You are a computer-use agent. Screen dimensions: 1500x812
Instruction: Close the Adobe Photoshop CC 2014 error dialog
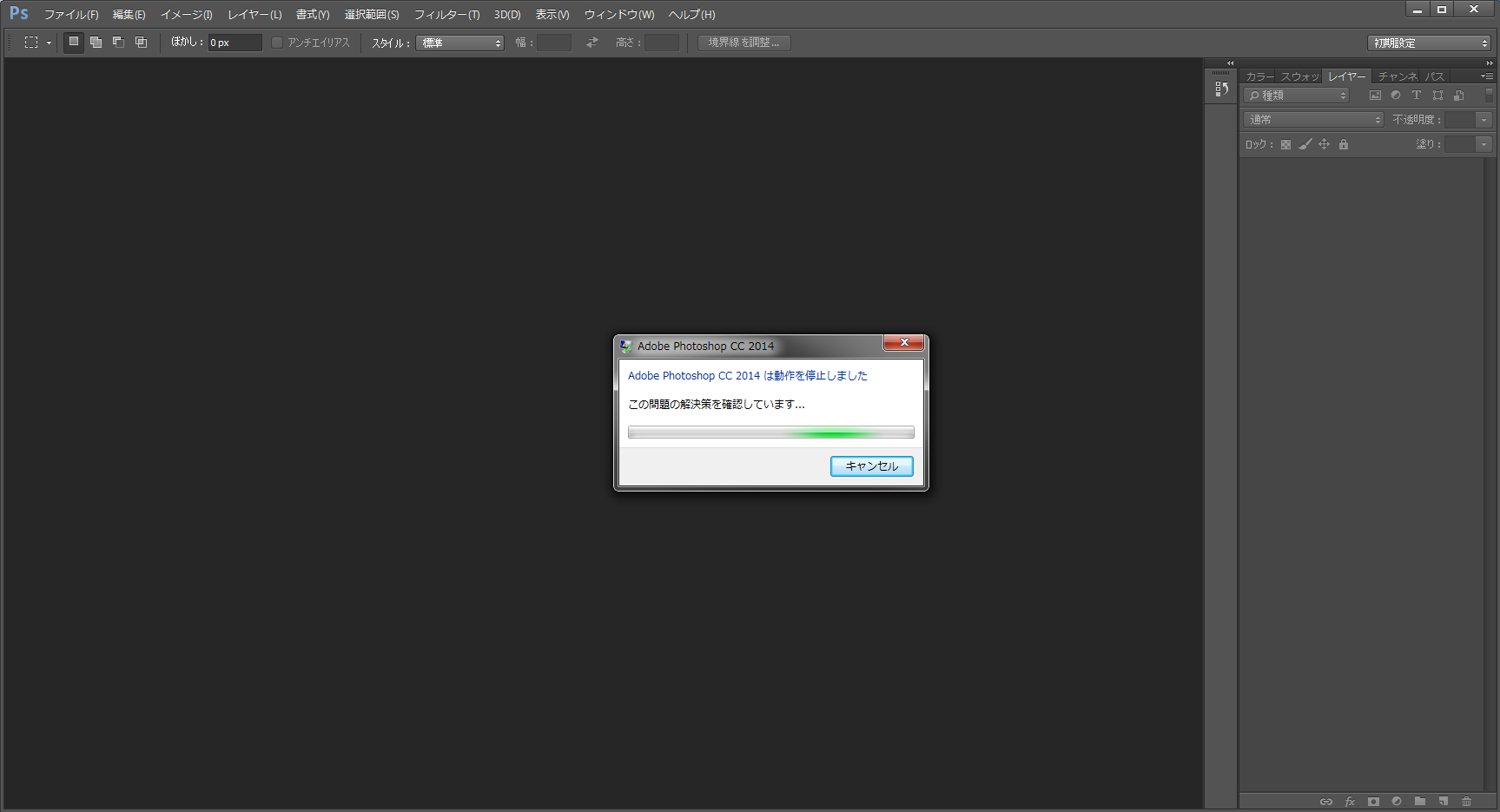[x=904, y=343]
